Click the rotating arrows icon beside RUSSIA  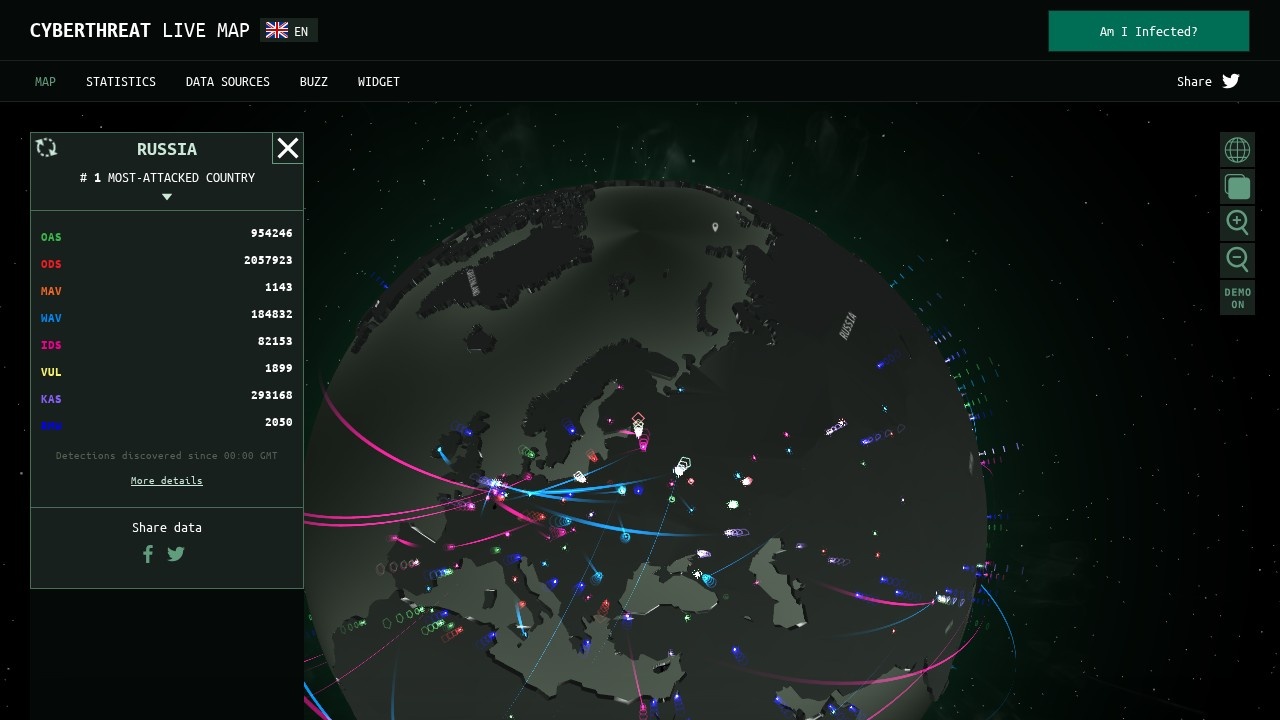coord(46,148)
